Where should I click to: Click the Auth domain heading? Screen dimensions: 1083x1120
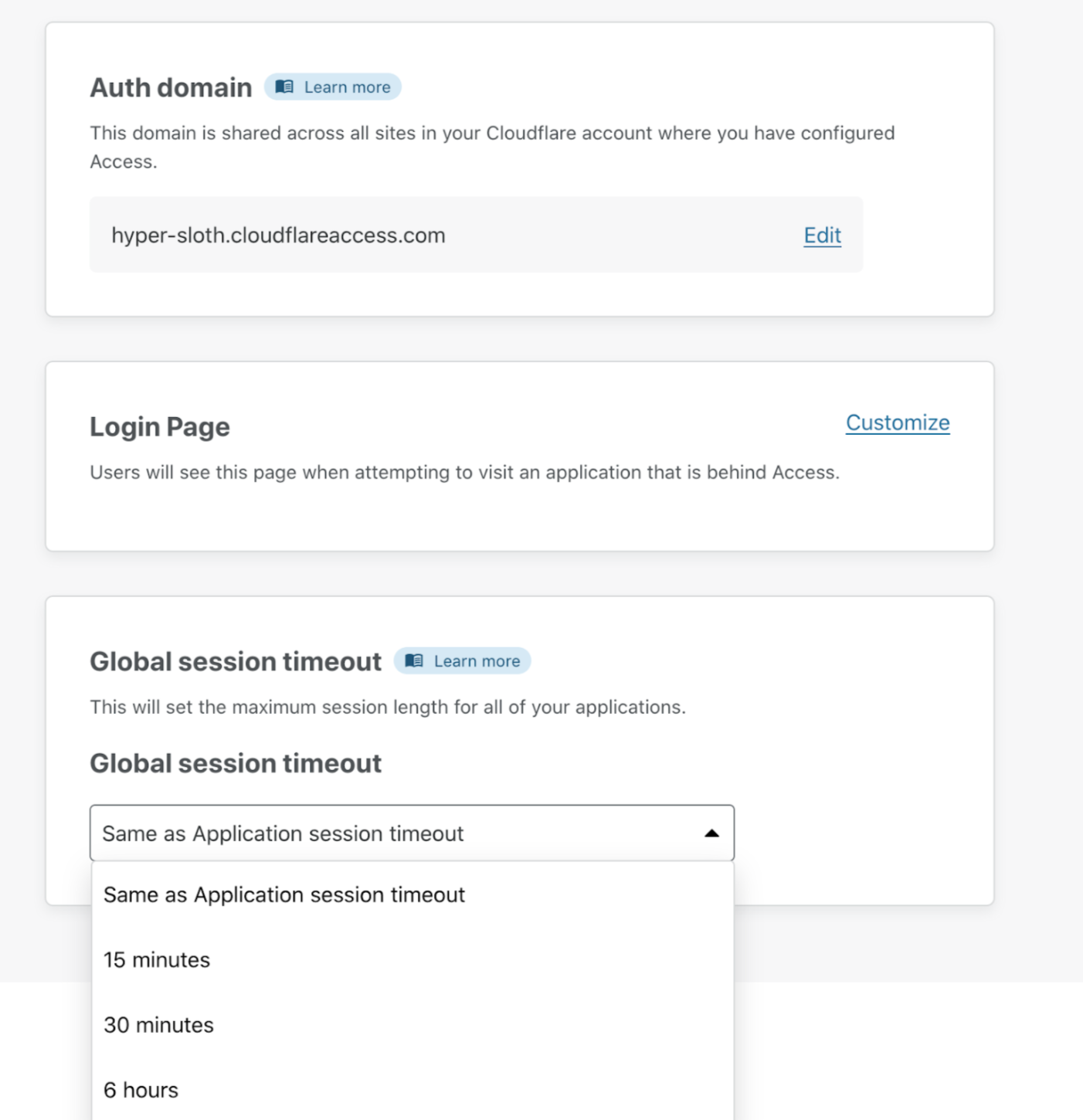pos(171,88)
